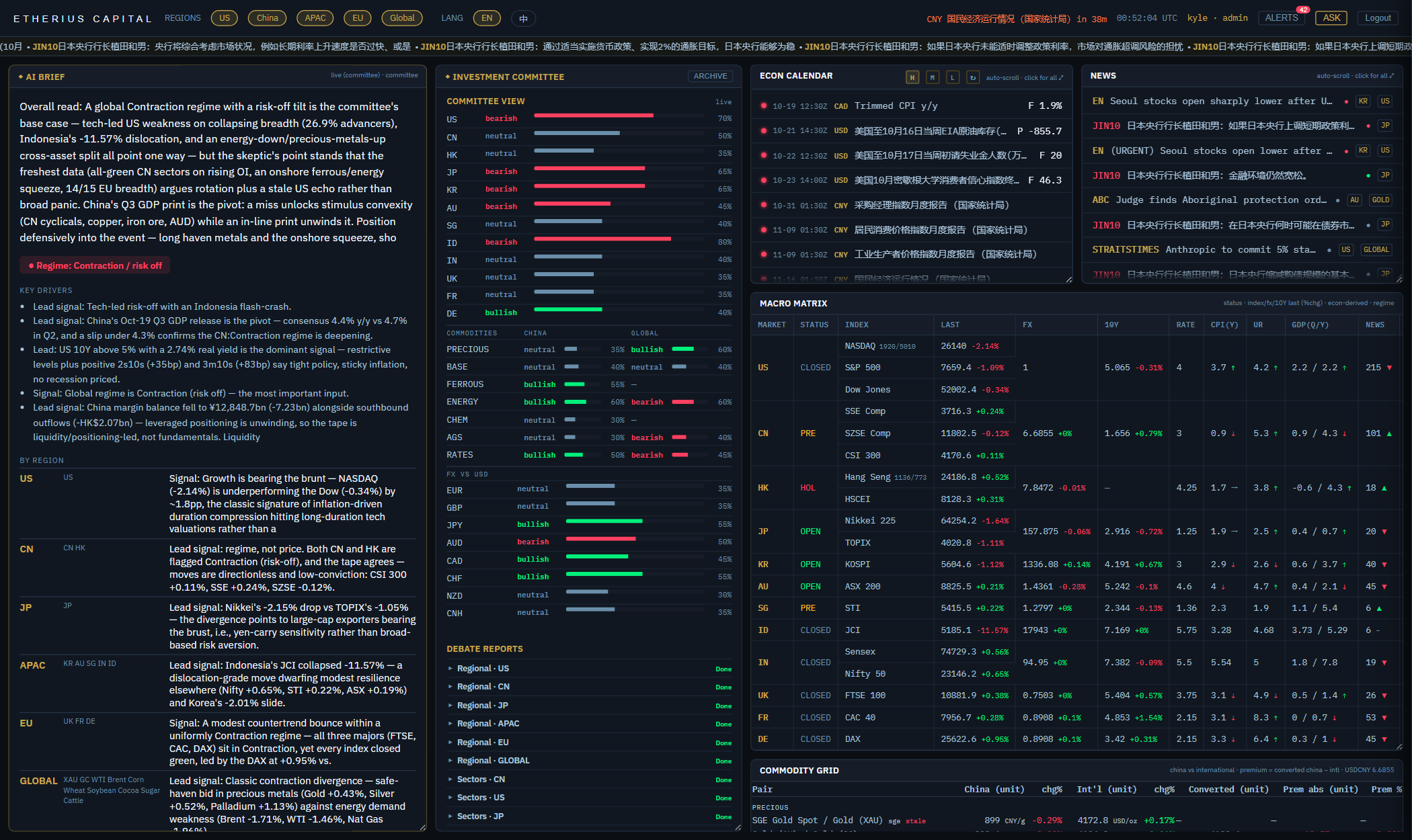Screen dimensions: 1412x840
Task: Expand the Regional · US debate report
Action: point(590,669)
